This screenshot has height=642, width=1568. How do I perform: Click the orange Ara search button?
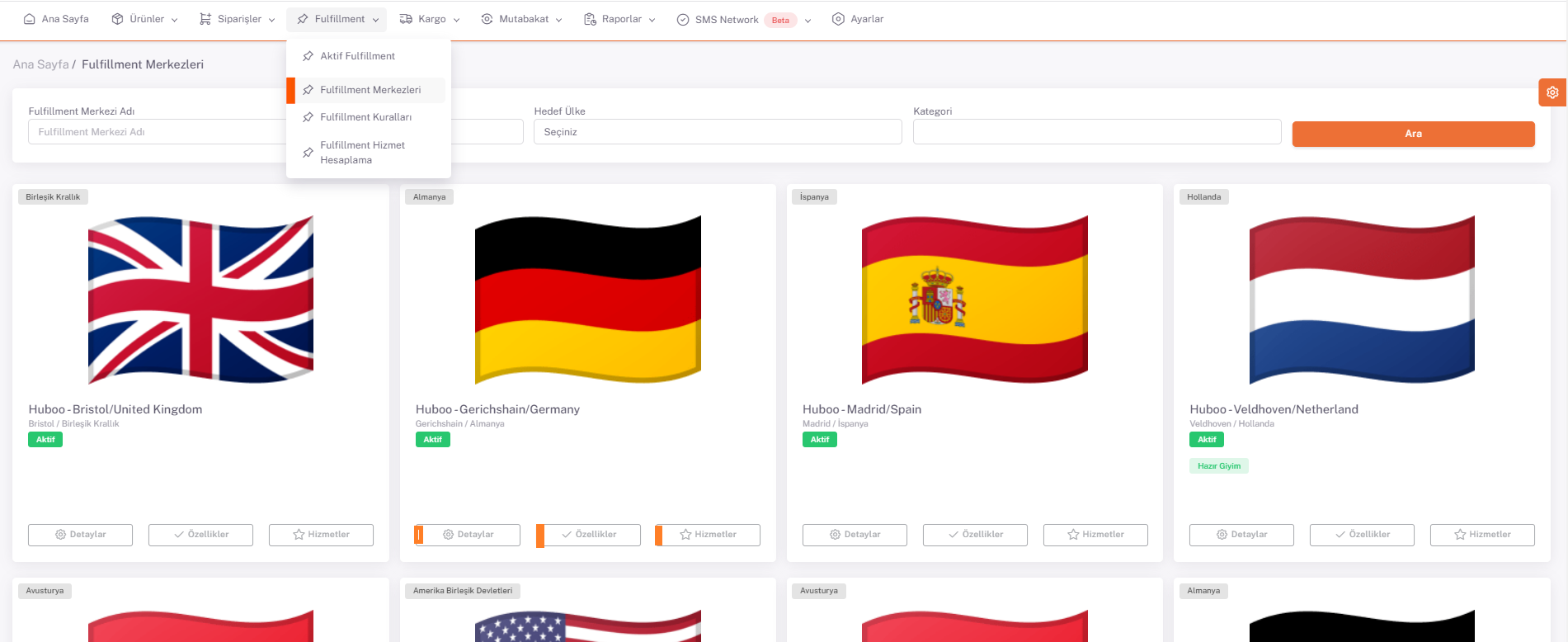pos(1413,134)
